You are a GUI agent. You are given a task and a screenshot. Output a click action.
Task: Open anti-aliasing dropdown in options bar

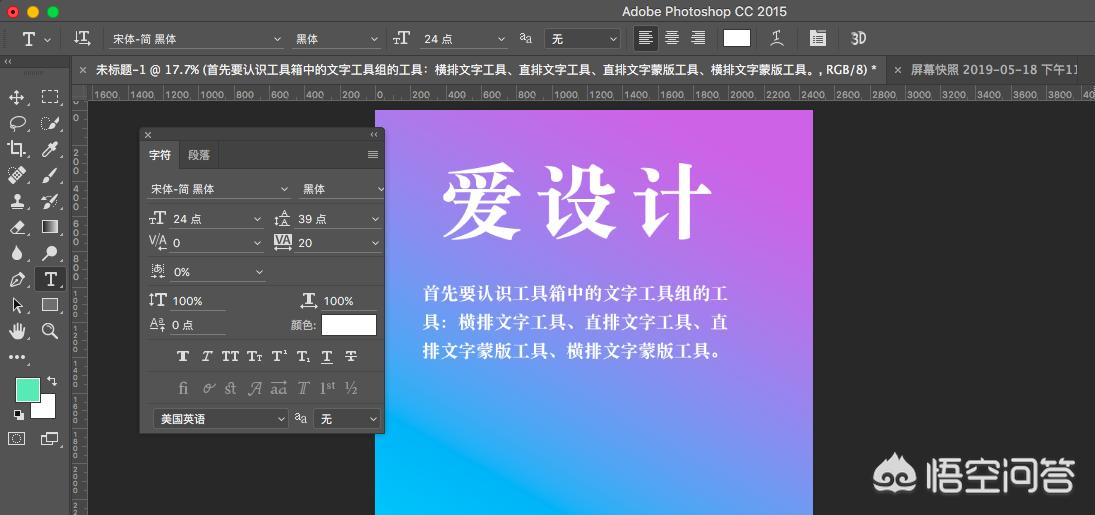582,39
